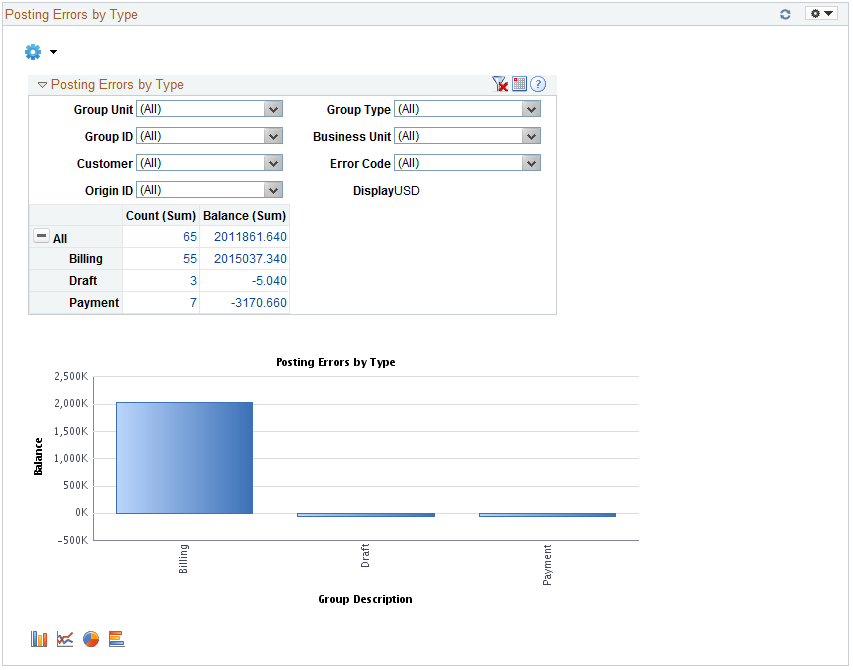The height and width of the screenshot is (670, 853).
Task: Switch the chart to line chart view
Action: click(x=65, y=639)
